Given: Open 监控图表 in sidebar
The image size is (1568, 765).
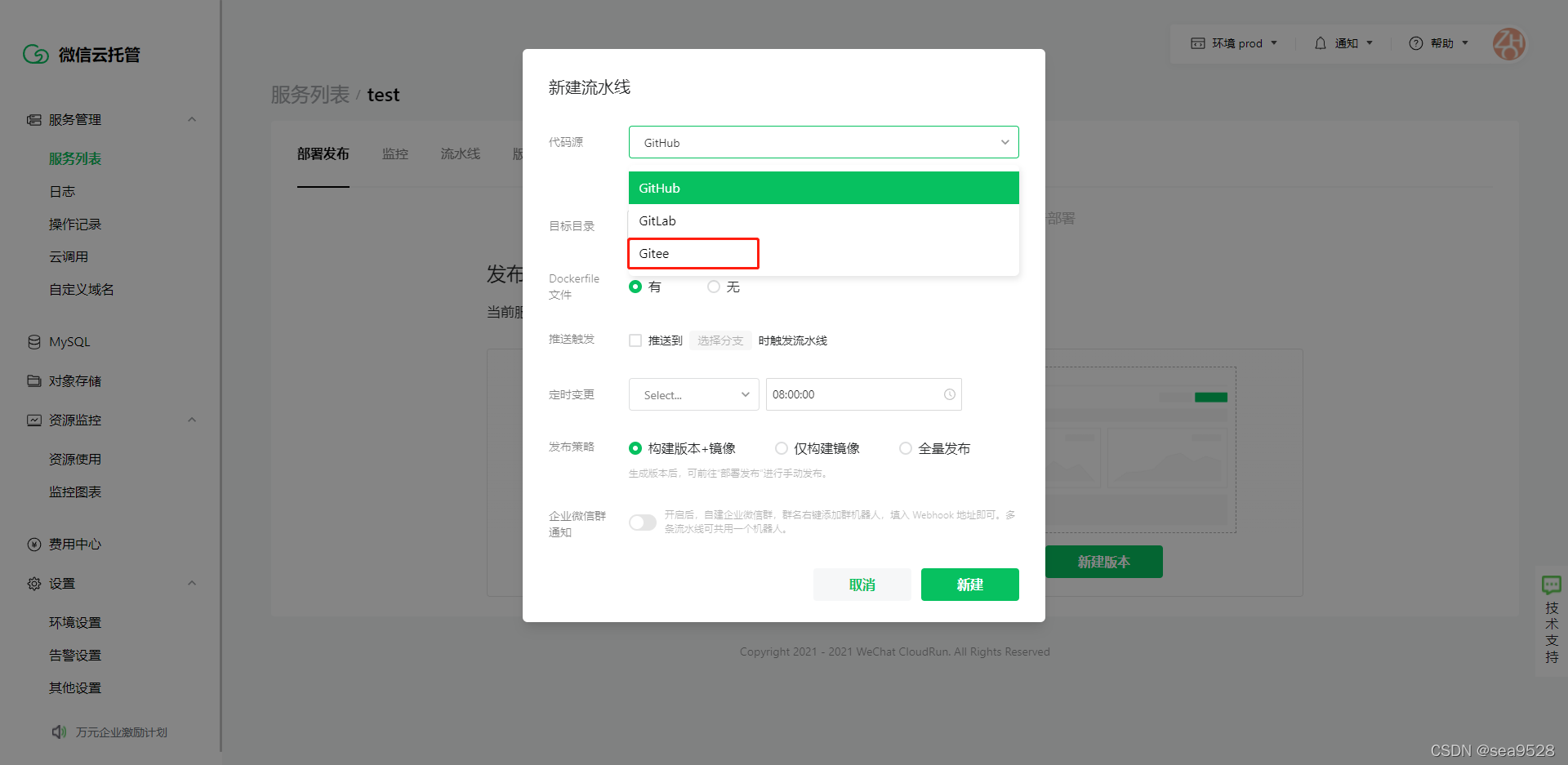Looking at the screenshot, I should 75,491.
